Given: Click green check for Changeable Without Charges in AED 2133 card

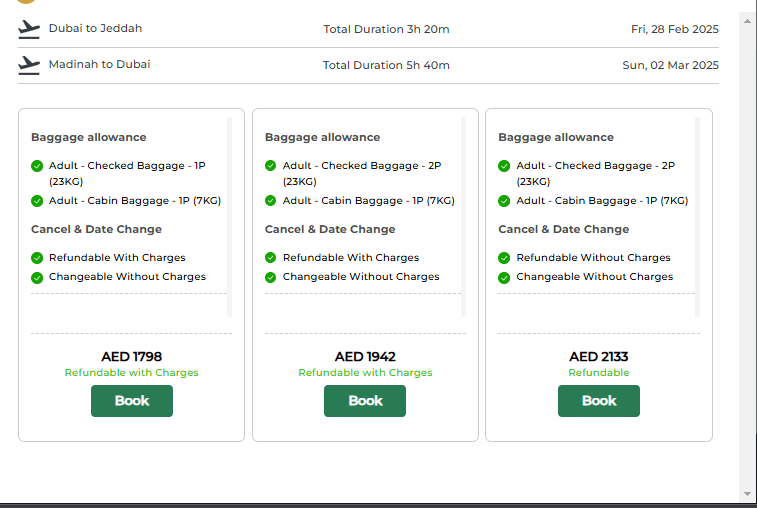Looking at the screenshot, I should (x=505, y=277).
